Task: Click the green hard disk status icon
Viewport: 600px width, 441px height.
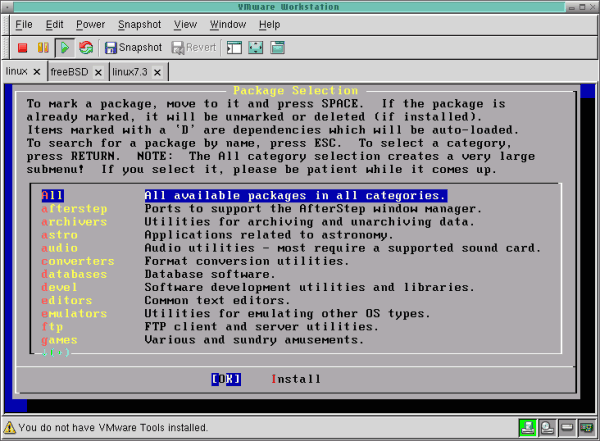Action: (x=528, y=428)
